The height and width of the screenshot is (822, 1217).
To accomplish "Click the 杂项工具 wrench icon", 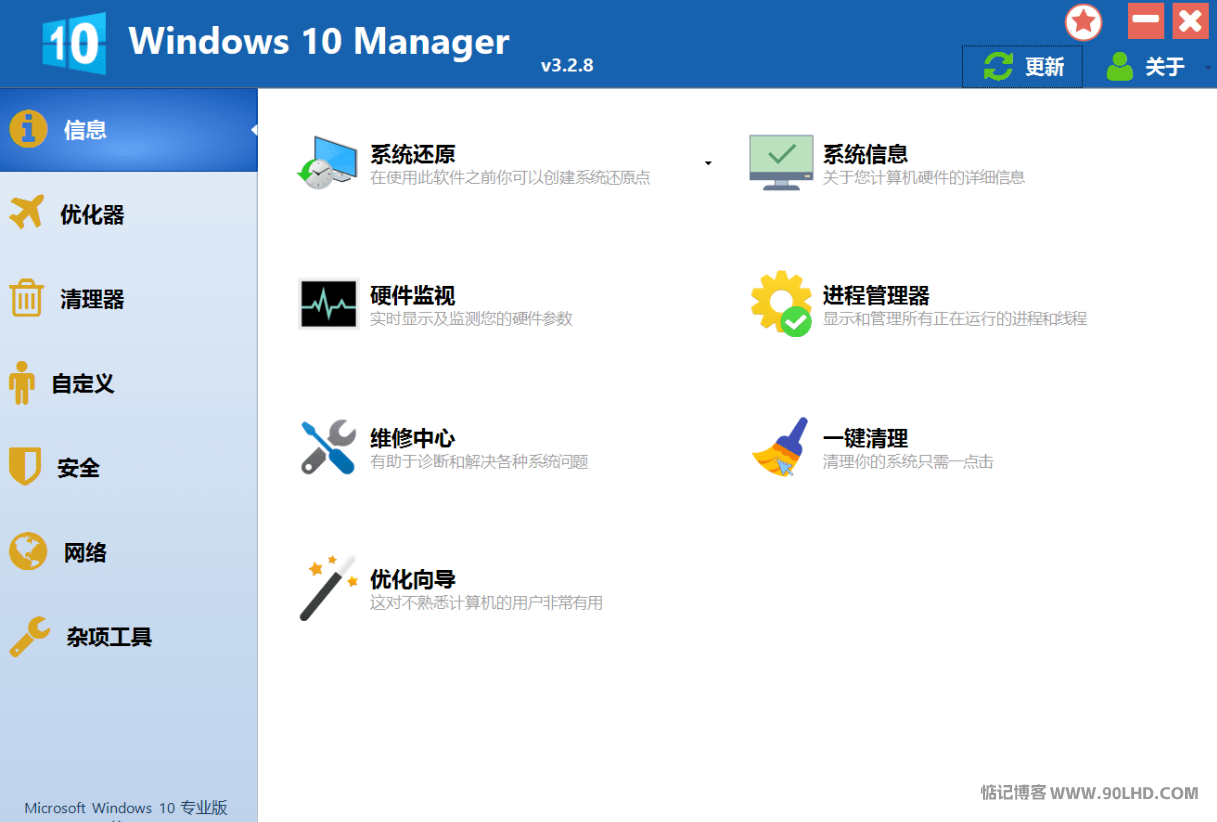I will pyautogui.click(x=30, y=636).
